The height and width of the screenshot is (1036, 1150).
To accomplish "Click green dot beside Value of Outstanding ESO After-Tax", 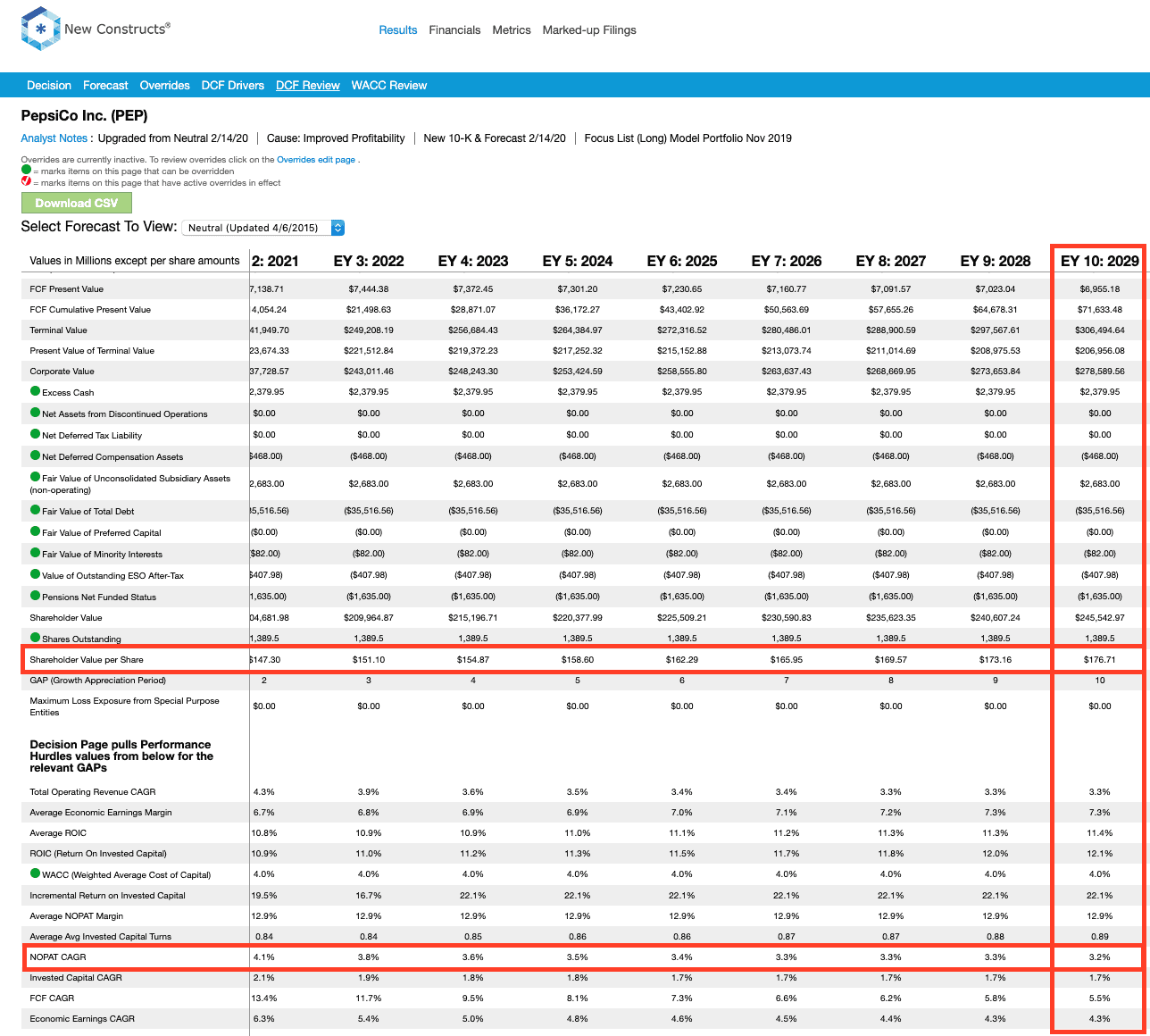I will (36, 574).
